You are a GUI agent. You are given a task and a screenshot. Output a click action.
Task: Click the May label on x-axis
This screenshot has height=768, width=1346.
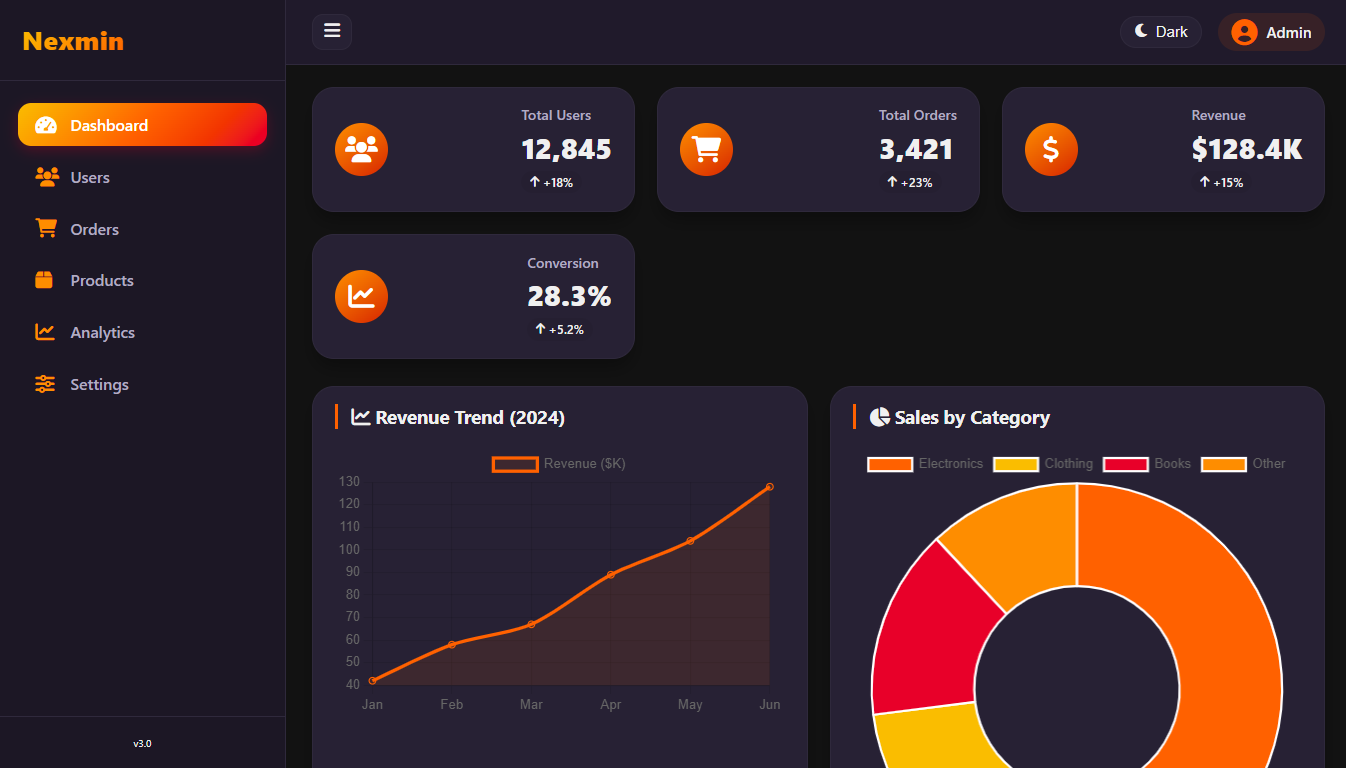[x=690, y=705]
